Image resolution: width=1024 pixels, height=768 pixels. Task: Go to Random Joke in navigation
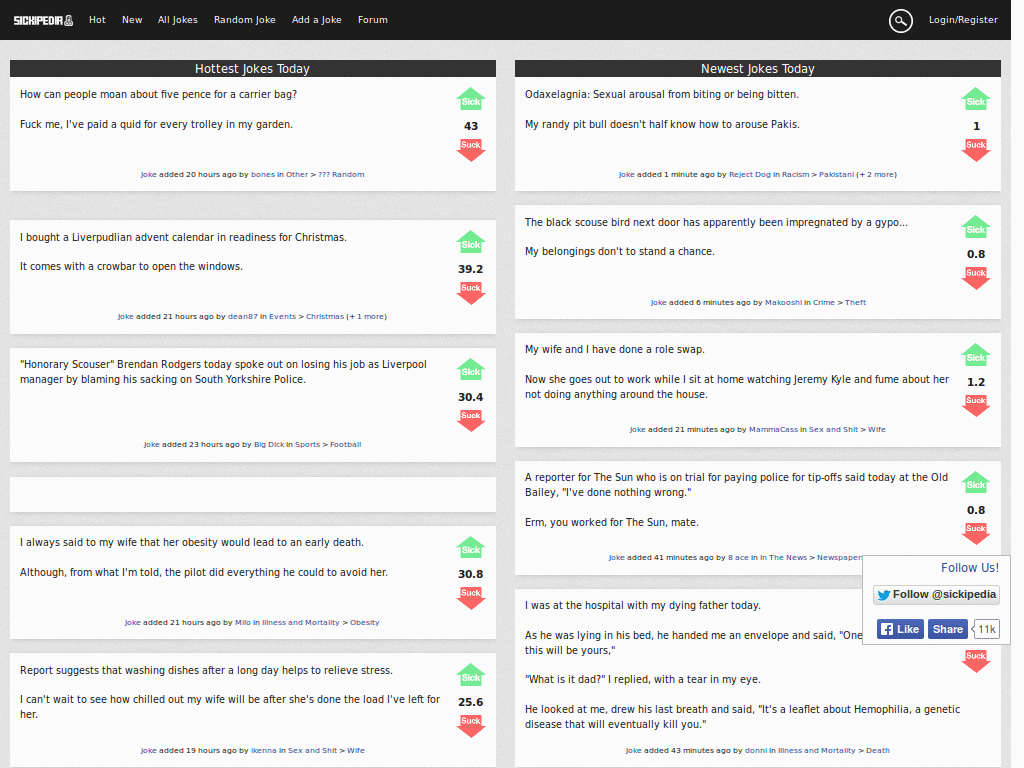(x=245, y=20)
